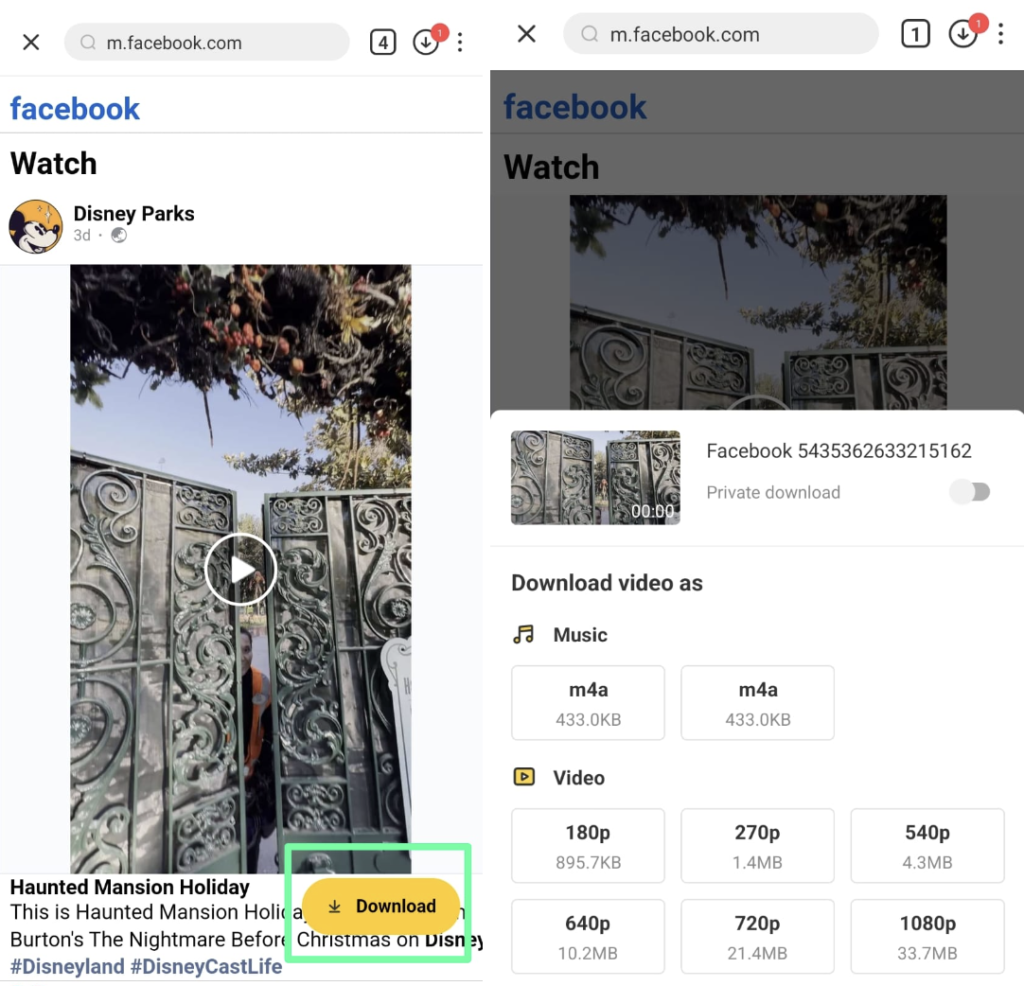The image size is (1024, 986).
Task: Toggle the Private download switch
Action: (x=970, y=492)
